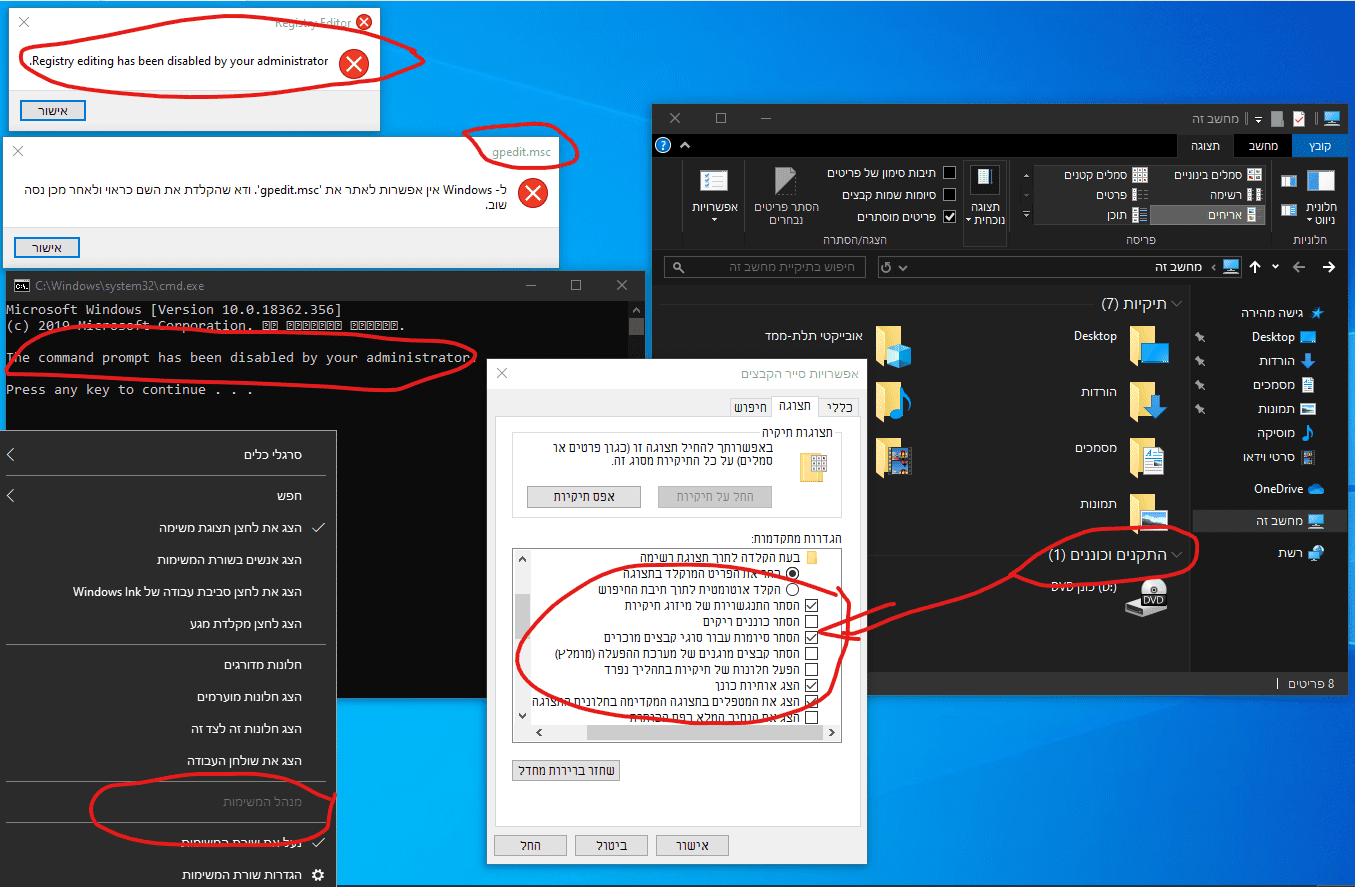This screenshot has height=887, width=1355.
Task: Collapse the Folders (תיקיות) group header
Action: [x=1176, y=304]
